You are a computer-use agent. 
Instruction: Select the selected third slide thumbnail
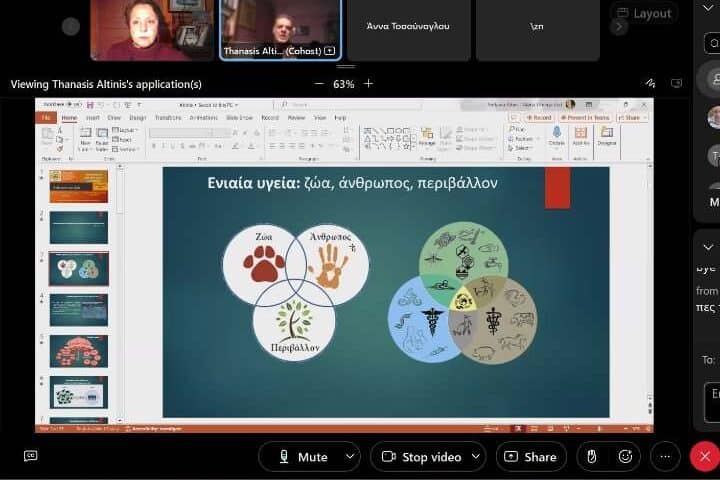79,269
